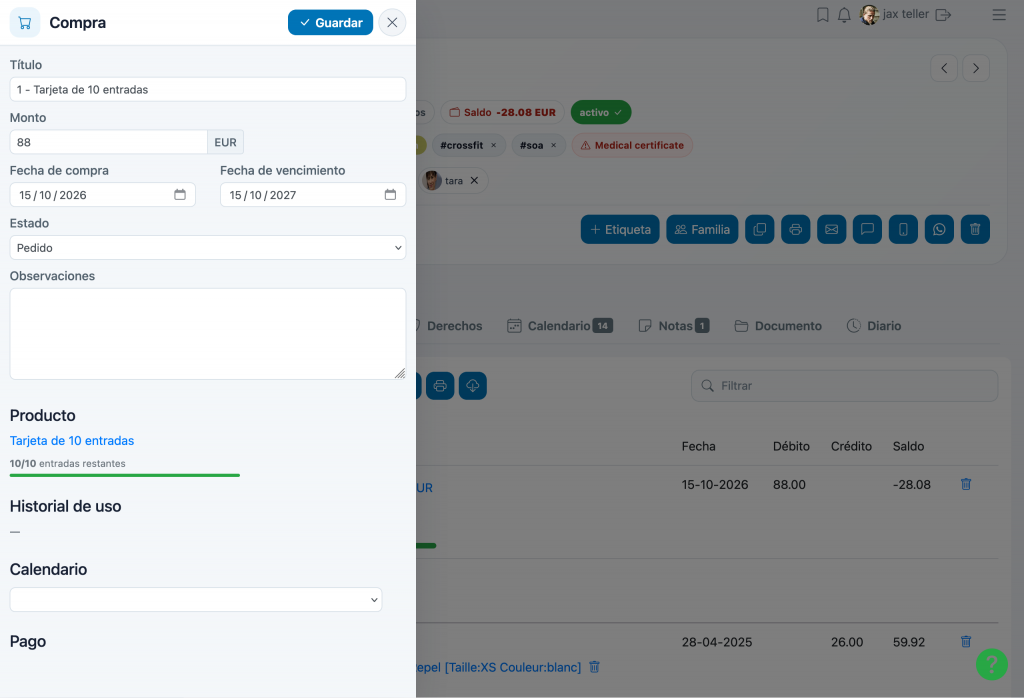Click the chat message icon button
This screenshot has height=698, width=1024.
point(867,229)
